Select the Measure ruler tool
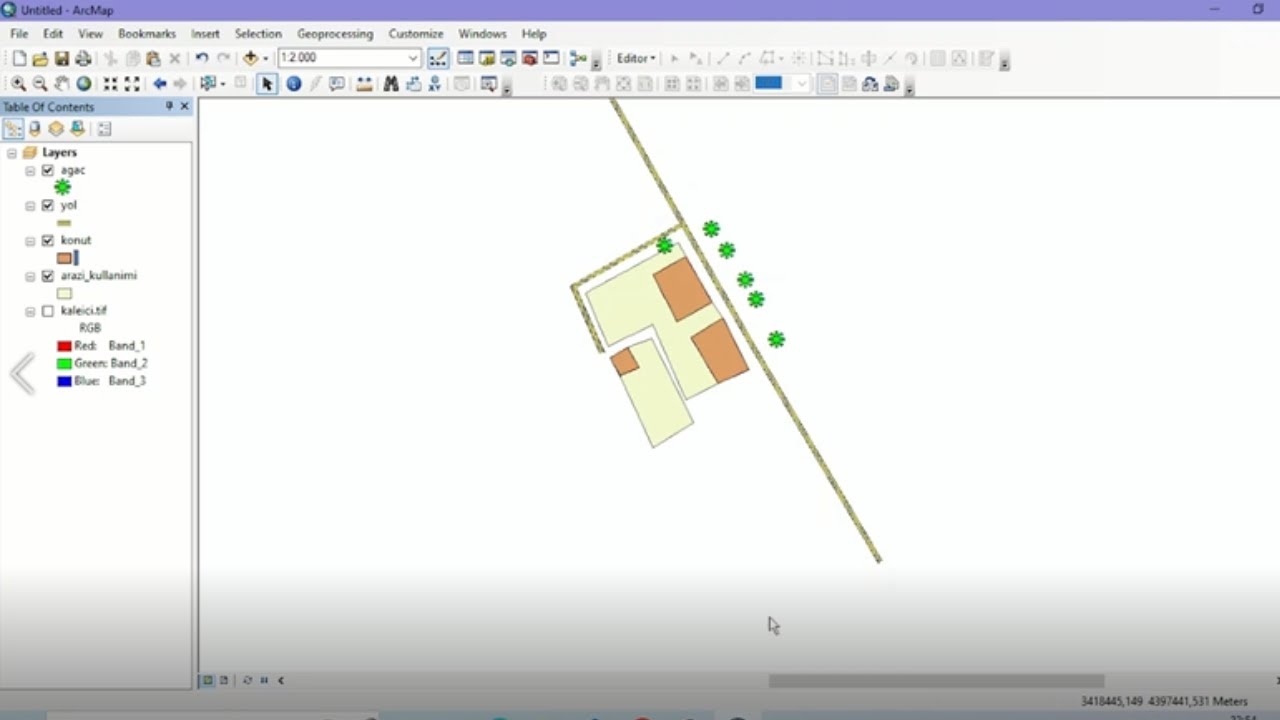Image resolution: width=1280 pixels, height=720 pixels. 364,84
